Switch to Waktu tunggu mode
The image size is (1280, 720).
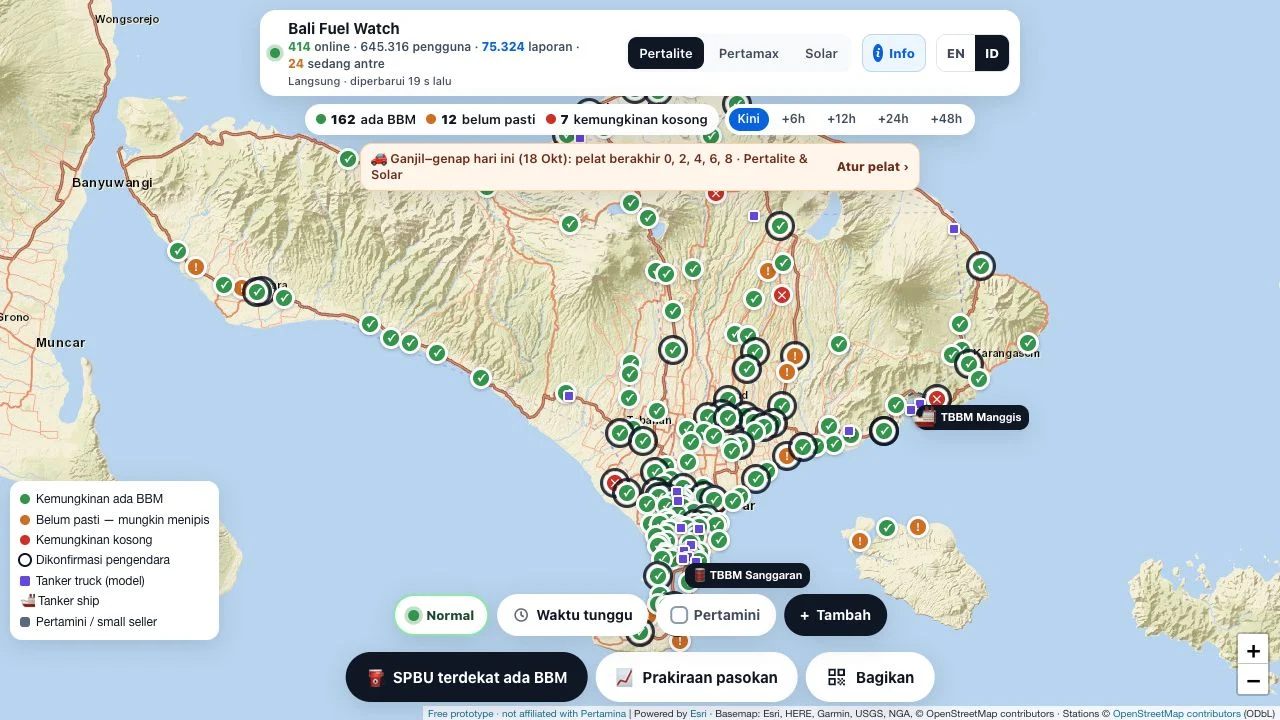[x=574, y=615]
